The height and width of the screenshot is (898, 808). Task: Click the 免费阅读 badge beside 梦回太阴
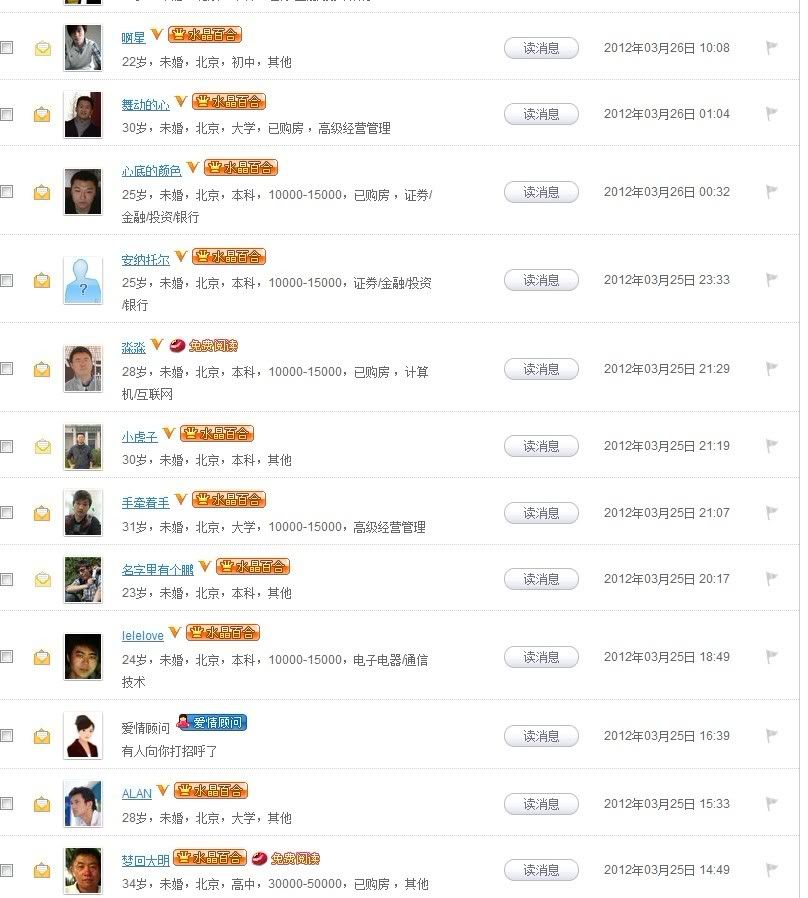pyautogui.click(x=286, y=858)
